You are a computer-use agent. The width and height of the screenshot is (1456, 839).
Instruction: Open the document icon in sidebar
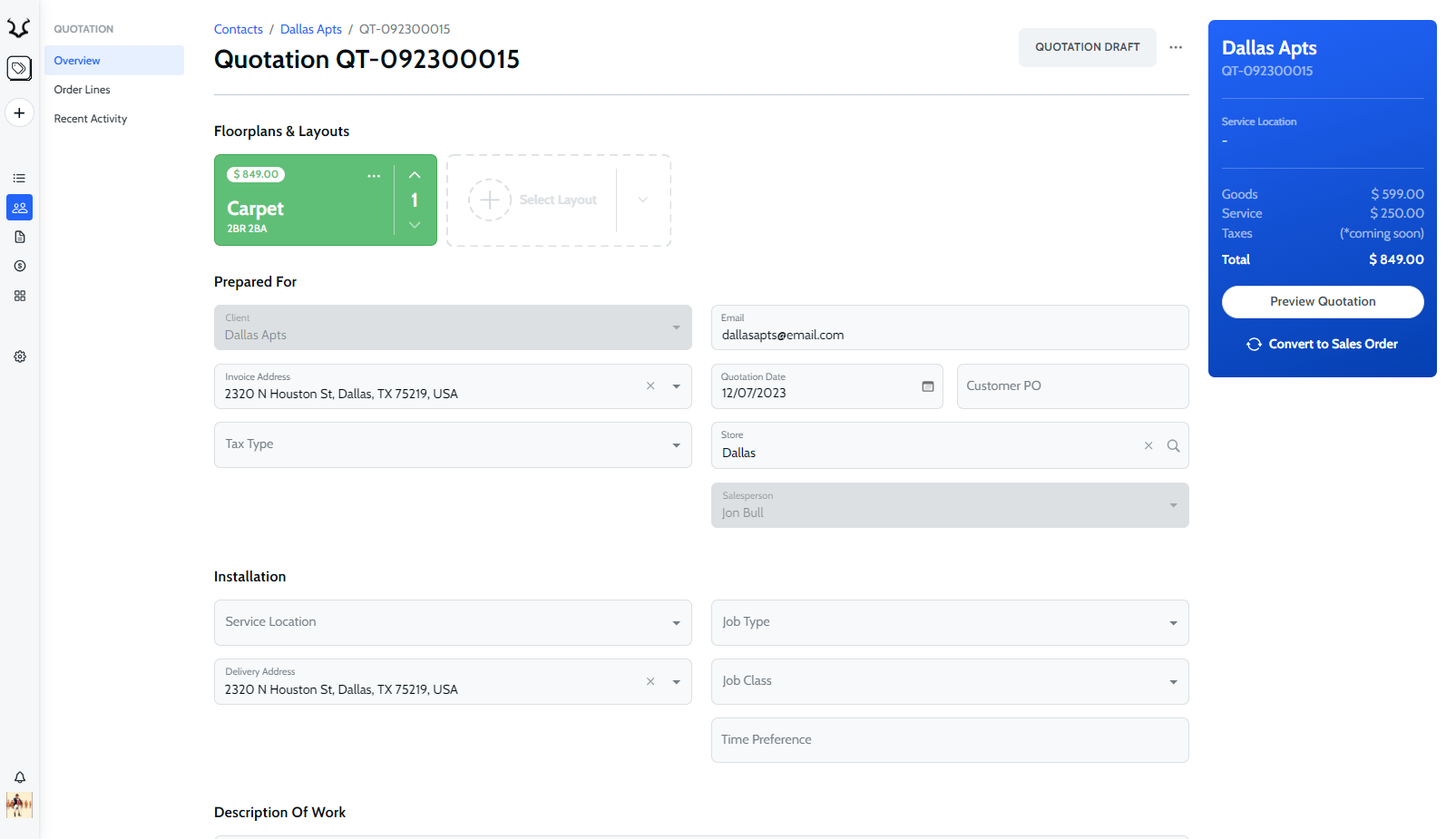tap(20, 237)
